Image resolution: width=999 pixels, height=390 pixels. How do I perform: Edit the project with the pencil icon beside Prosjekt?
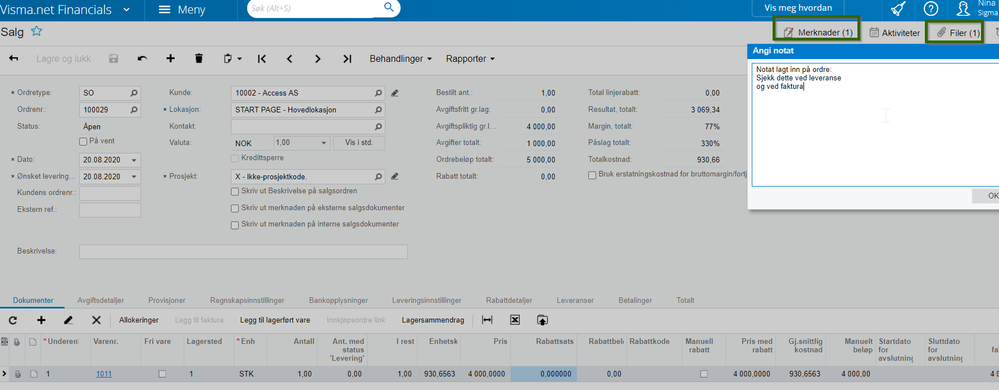(x=394, y=177)
